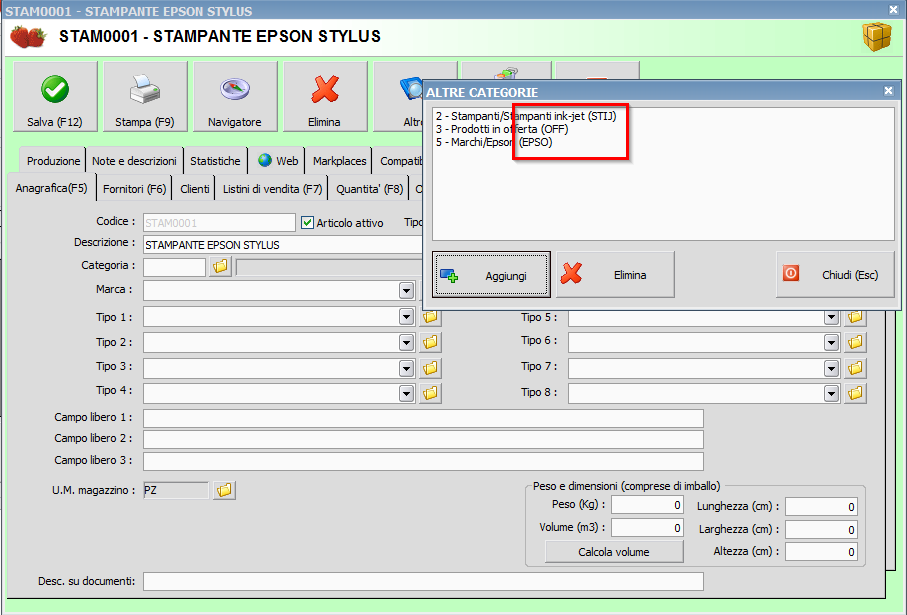The width and height of the screenshot is (907, 615).
Task: Open the Listini di vendita (F7) tab
Action: pyautogui.click(x=272, y=189)
